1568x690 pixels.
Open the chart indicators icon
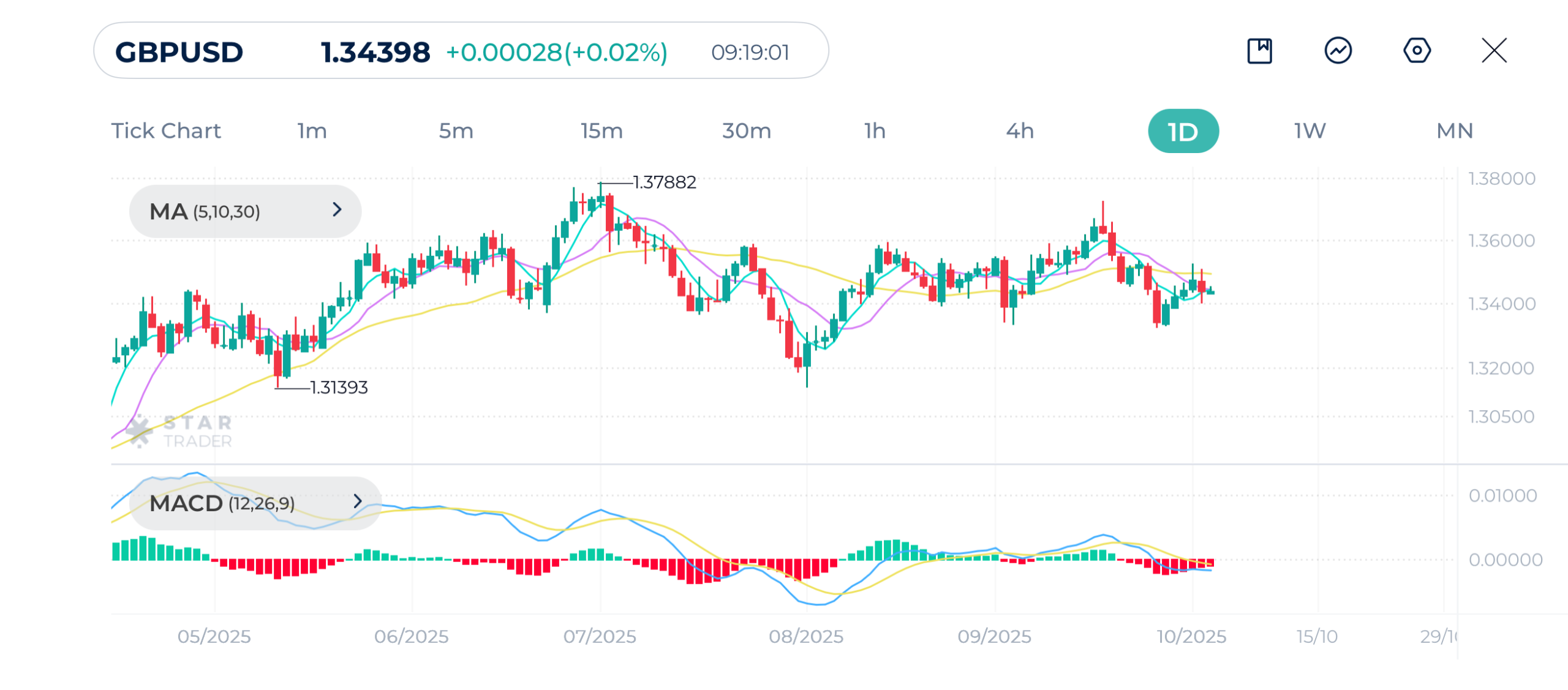[x=1338, y=51]
